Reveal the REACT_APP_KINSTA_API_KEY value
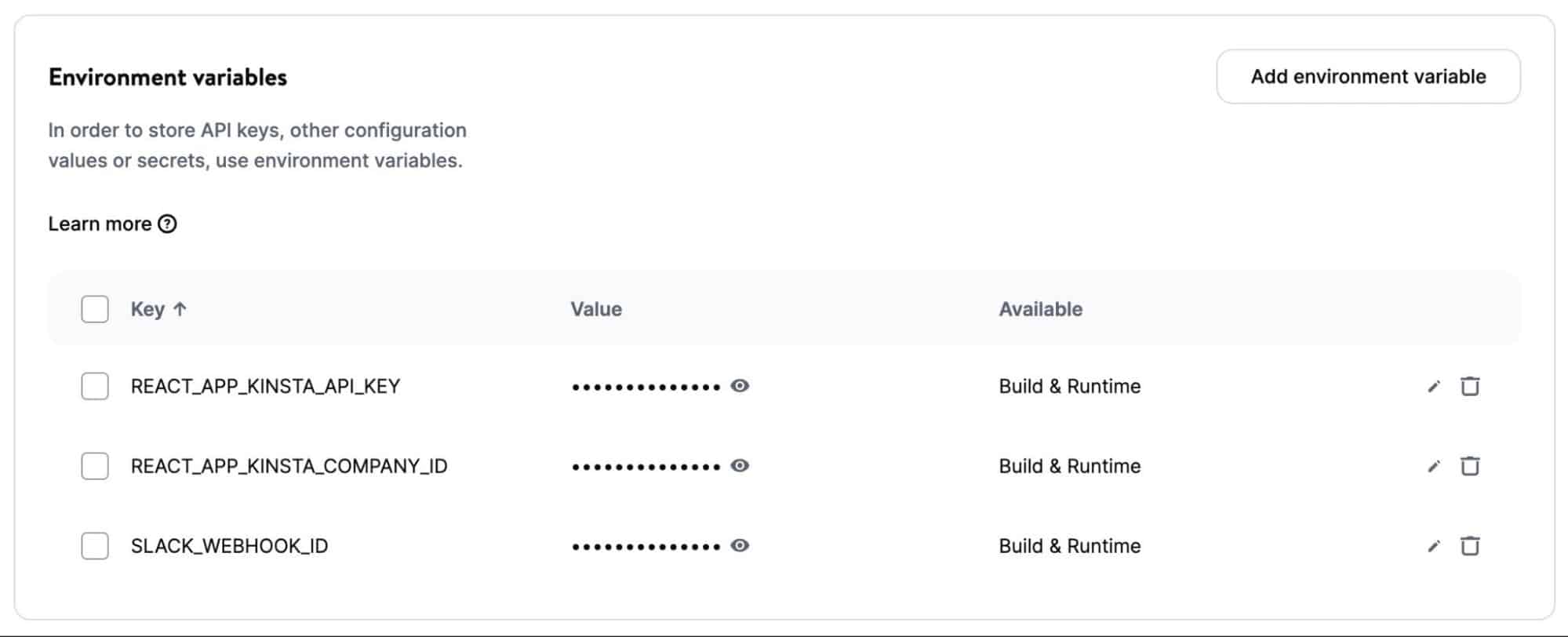This screenshot has width=1568, height=637. pos(740,386)
